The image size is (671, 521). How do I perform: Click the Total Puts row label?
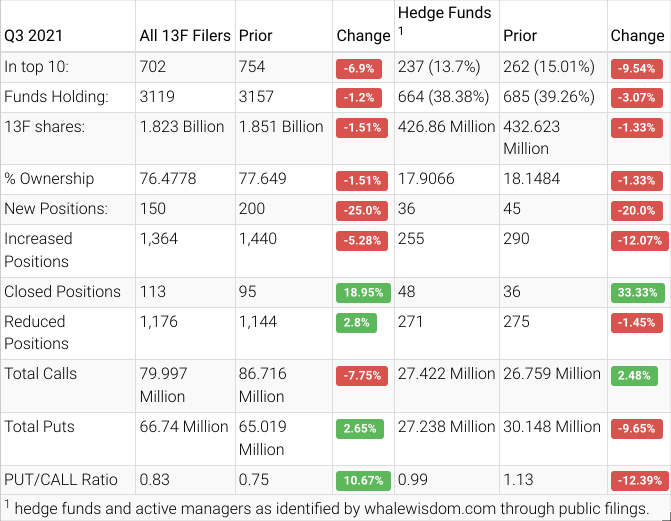tap(40, 427)
